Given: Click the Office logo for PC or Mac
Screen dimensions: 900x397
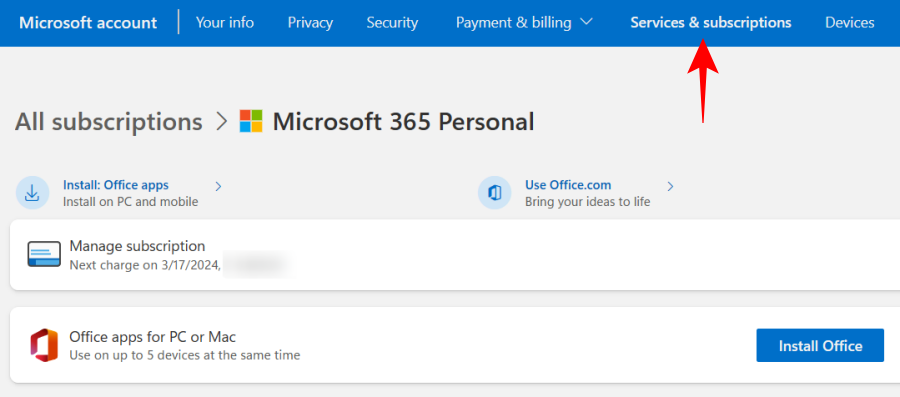Looking at the screenshot, I should (x=44, y=345).
